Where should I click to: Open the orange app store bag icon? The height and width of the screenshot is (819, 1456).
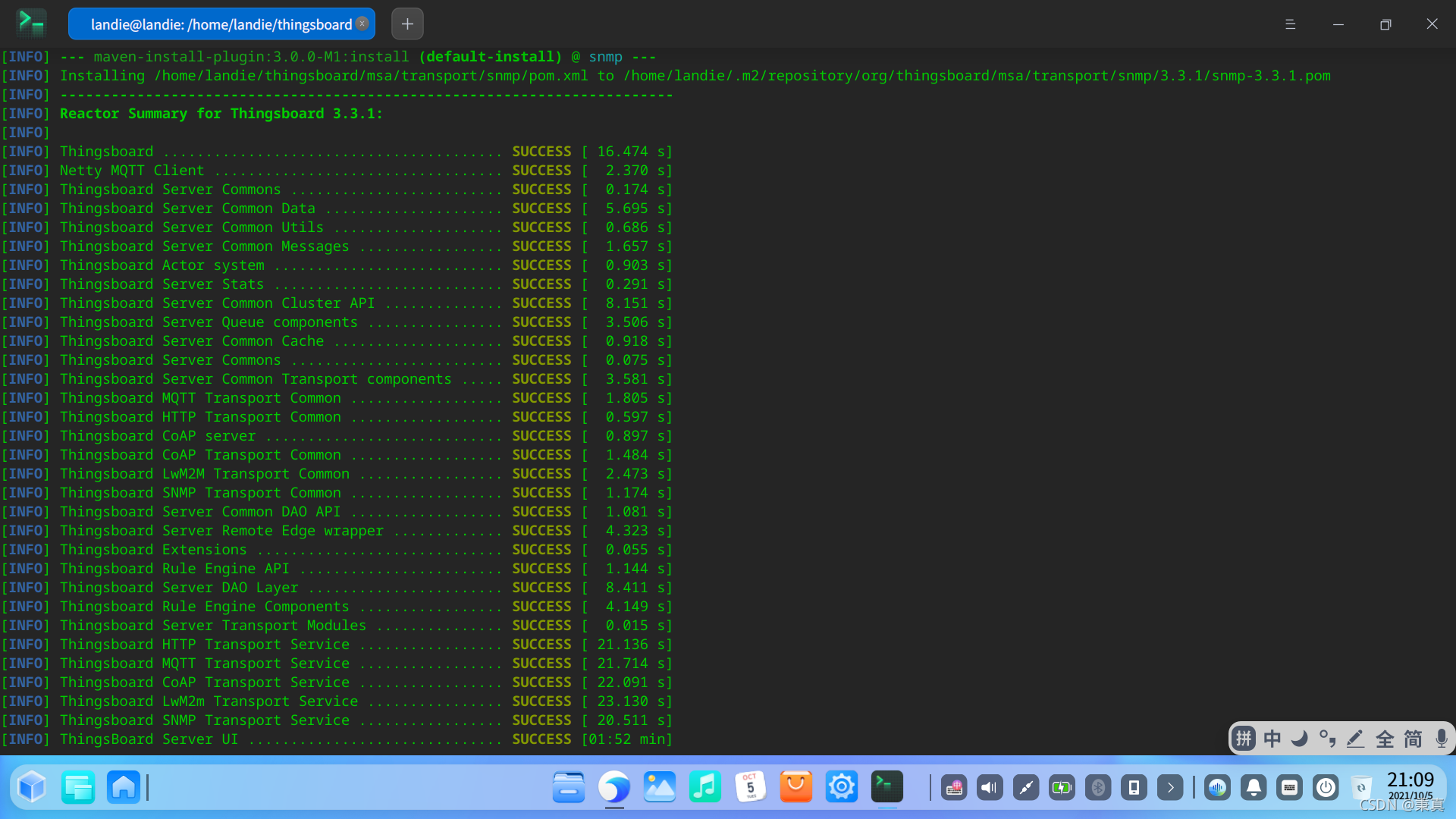796,787
